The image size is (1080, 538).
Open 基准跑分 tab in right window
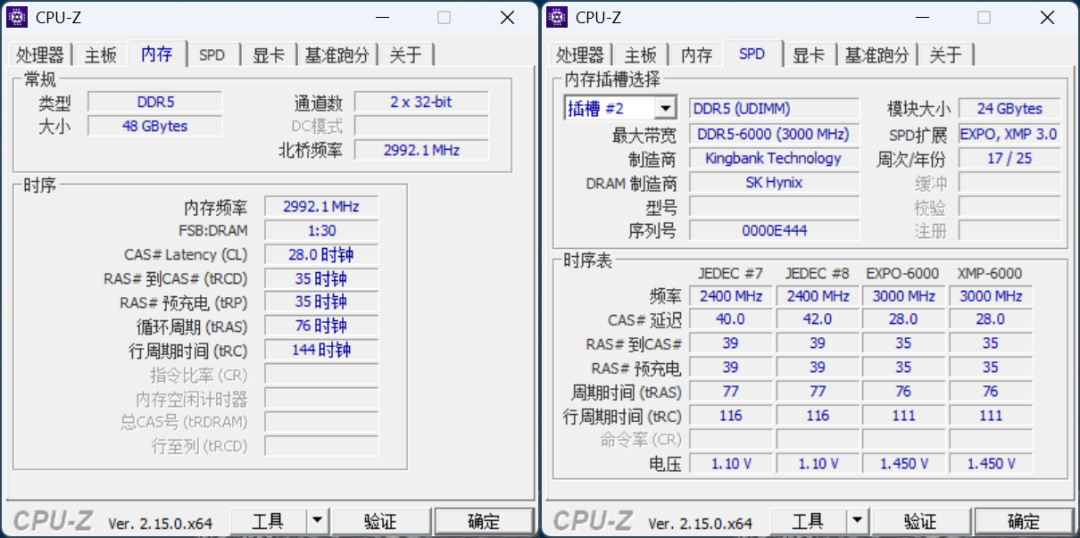point(878,55)
